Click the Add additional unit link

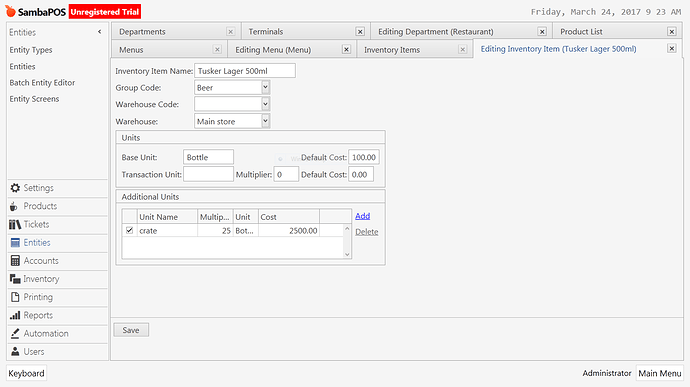[363, 216]
